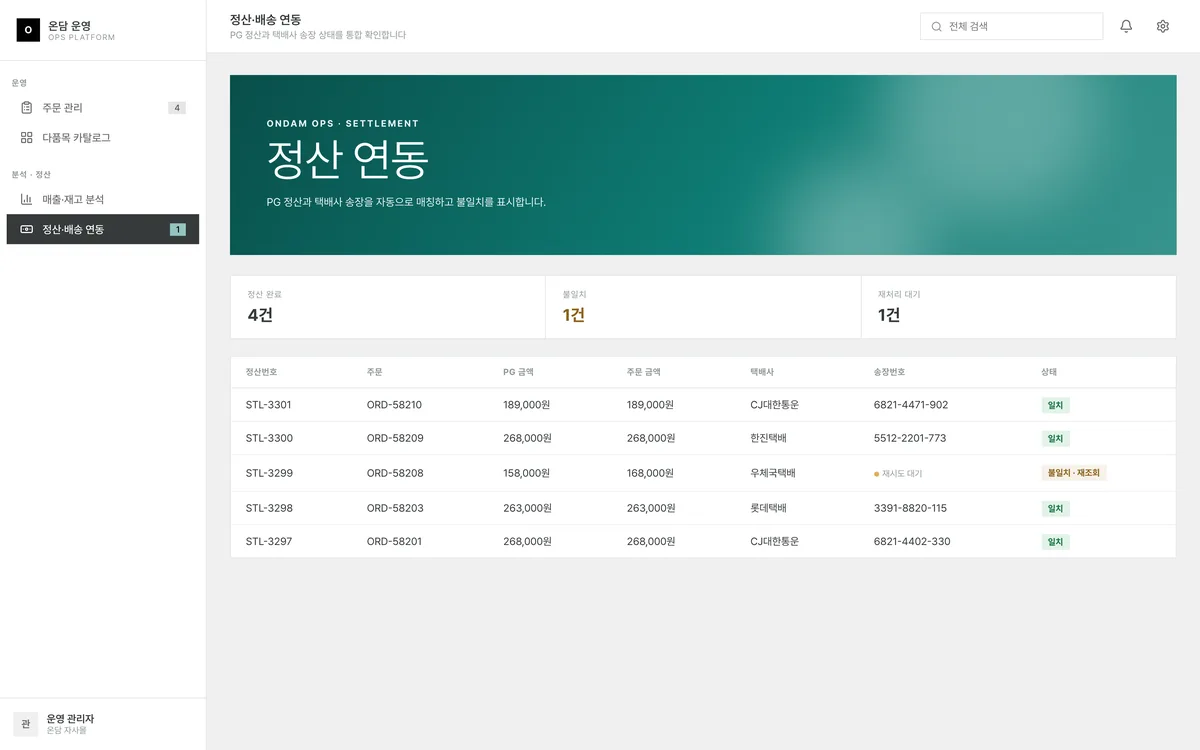Click the 주문 column header
The width and height of the screenshot is (1200, 750).
pos(375,372)
